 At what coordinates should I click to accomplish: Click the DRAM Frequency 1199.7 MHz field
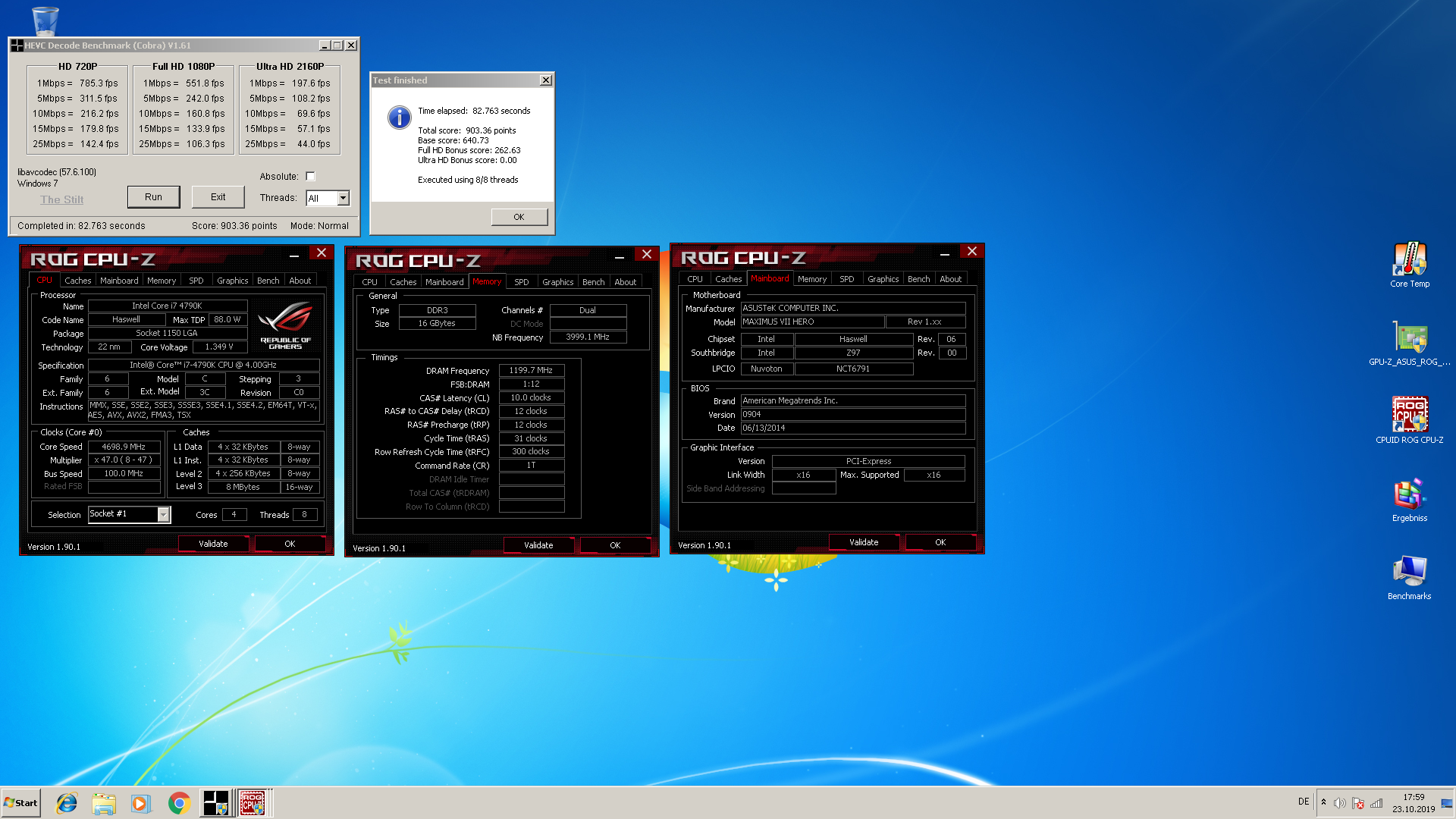tap(531, 371)
